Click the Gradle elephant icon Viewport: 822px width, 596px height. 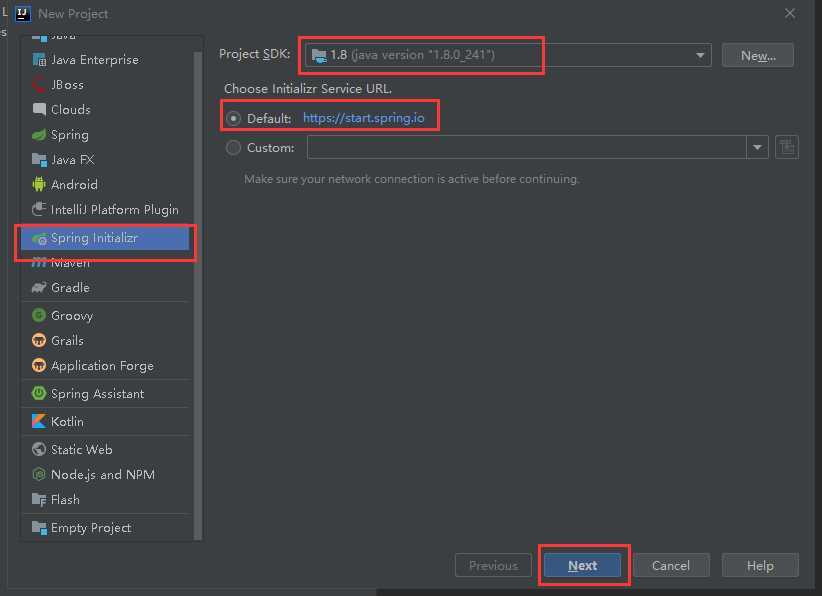click(39, 288)
